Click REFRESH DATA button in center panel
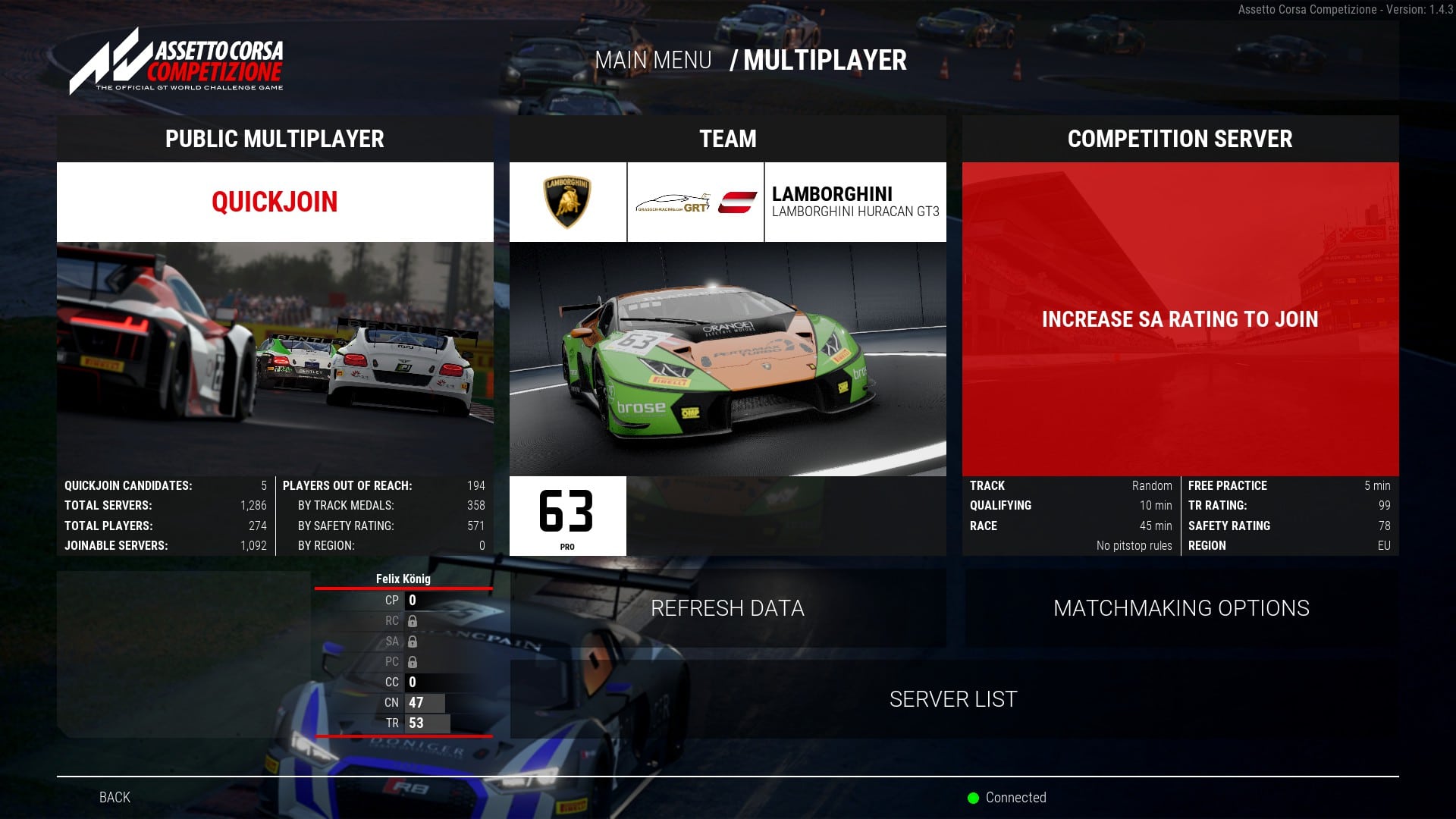 [728, 608]
